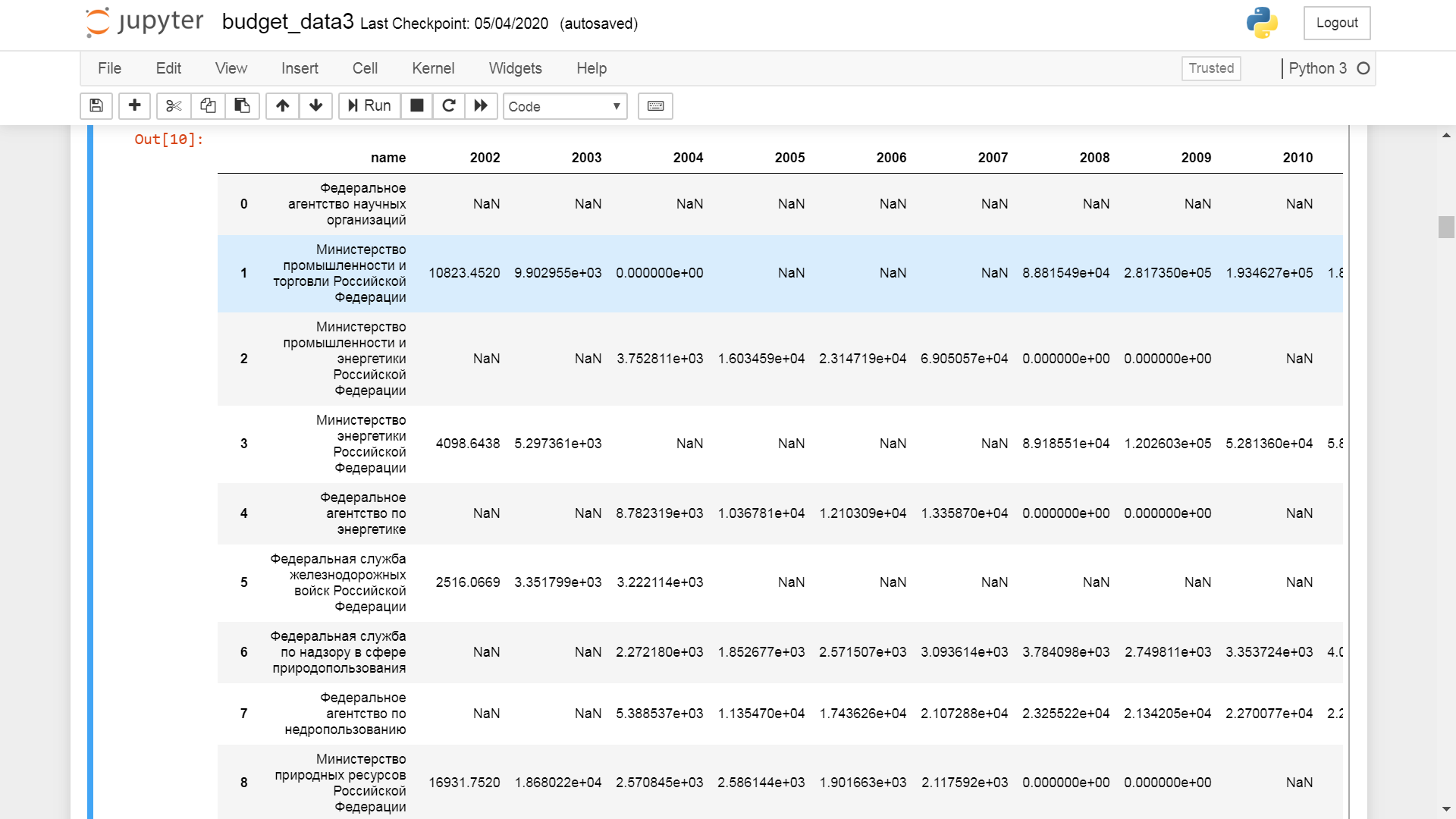Screen dimensions: 1456x819
Task: Restart kernel and rerun notebook icon
Action: pyautogui.click(x=481, y=106)
